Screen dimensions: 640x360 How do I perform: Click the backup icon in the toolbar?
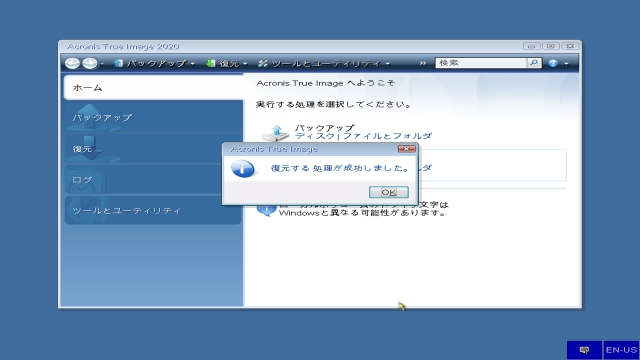coord(118,63)
